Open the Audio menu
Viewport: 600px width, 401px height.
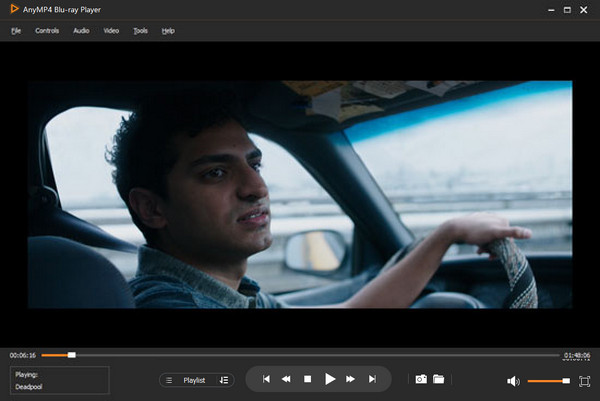tap(81, 31)
